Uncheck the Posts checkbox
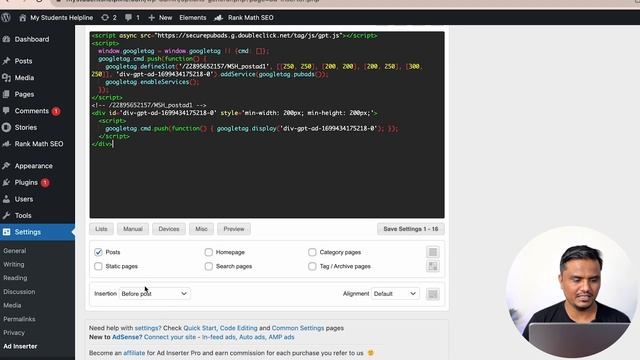 (x=98, y=252)
